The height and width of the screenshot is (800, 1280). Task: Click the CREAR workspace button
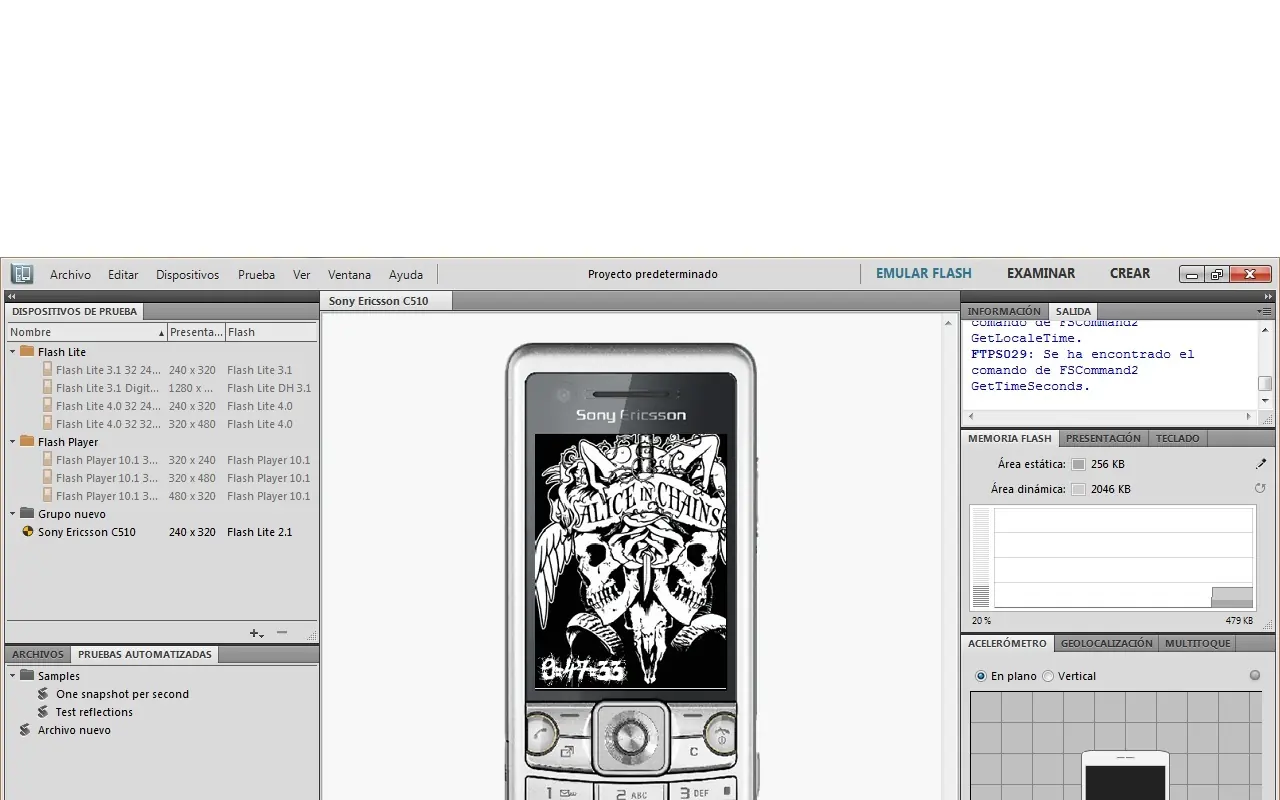(1130, 273)
